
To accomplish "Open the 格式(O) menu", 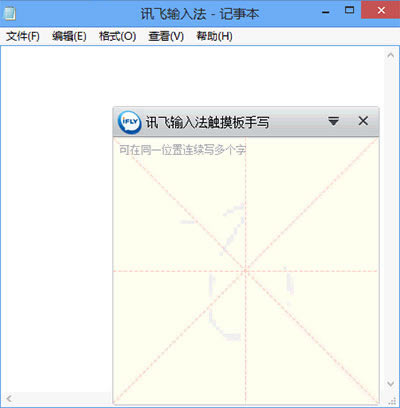I will point(117,36).
